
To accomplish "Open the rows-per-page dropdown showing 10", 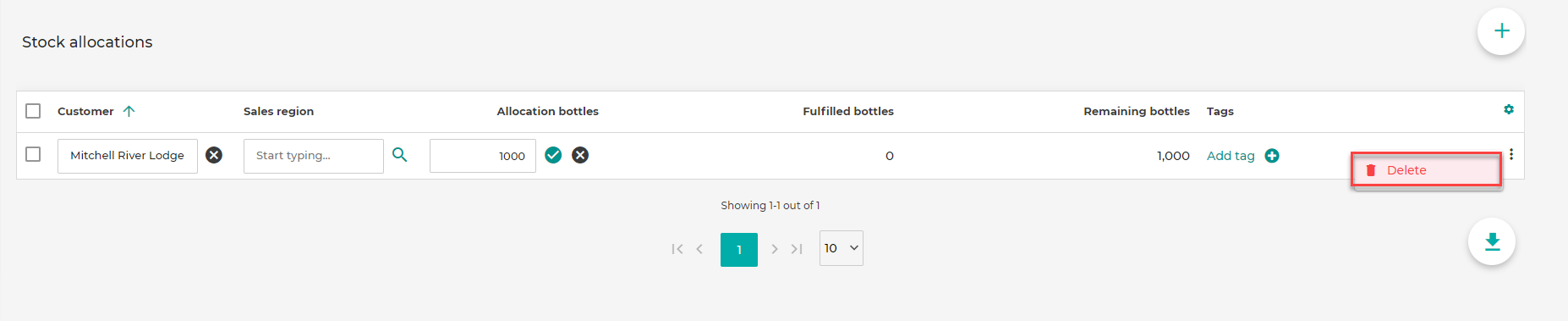I will point(842,248).
